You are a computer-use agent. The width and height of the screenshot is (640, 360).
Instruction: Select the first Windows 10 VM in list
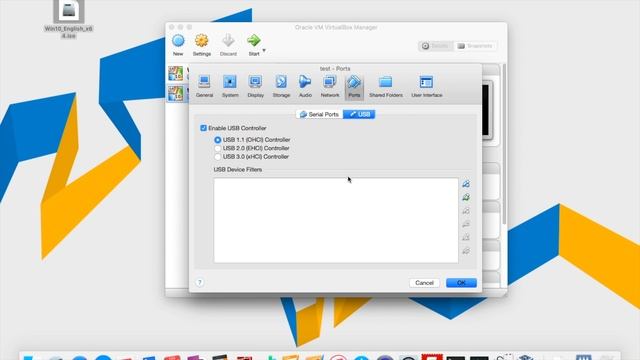point(176,74)
